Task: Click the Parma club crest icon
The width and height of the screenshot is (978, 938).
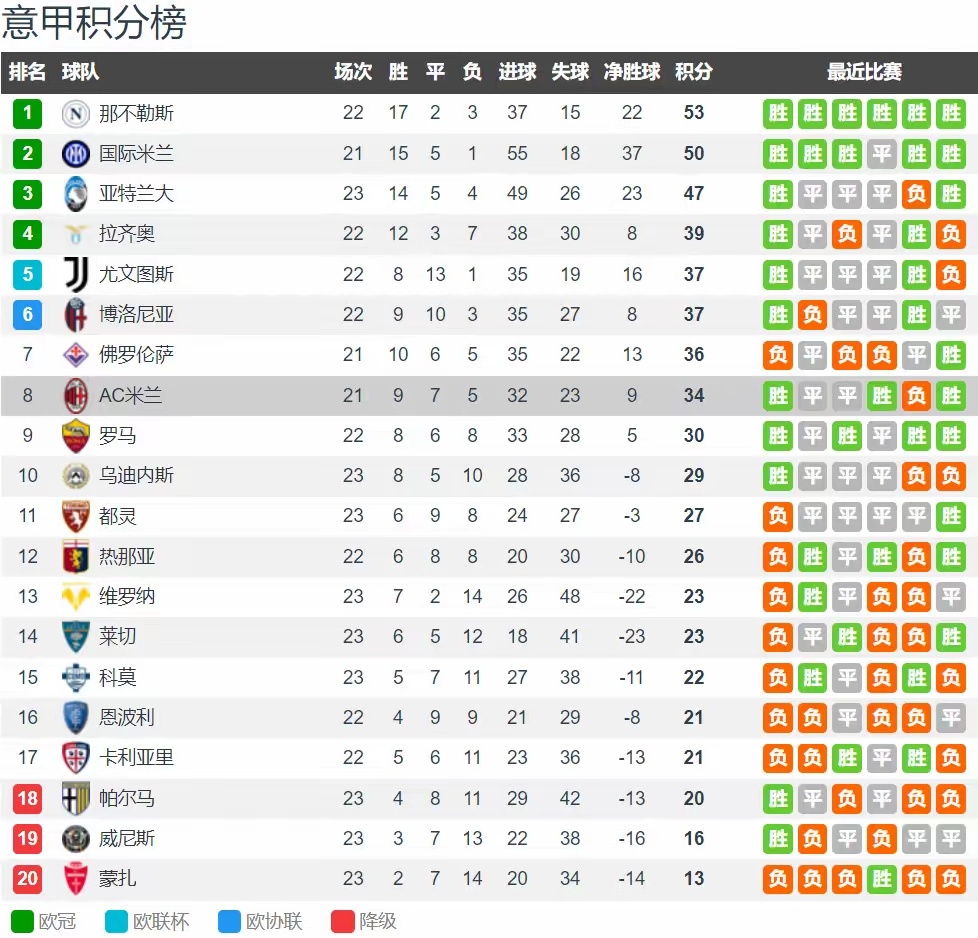Action: pyautogui.click(x=76, y=798)
